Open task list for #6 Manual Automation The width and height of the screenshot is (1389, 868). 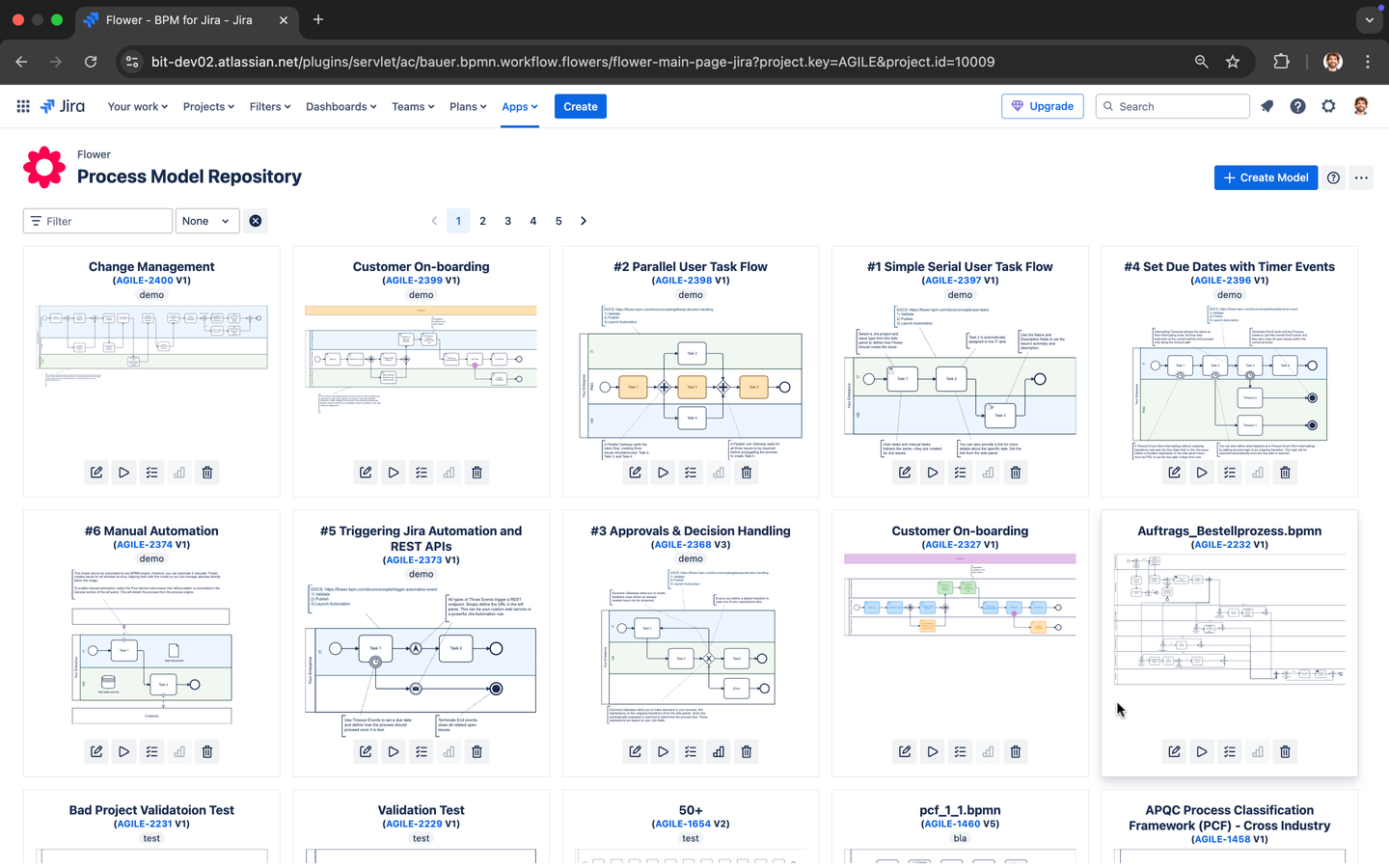tap(151, 751)
